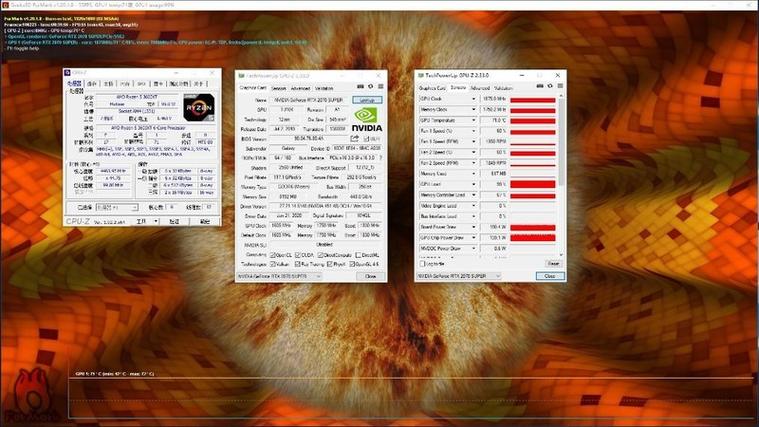Switch to Advanced tab in Sensors window
The width and height of the screenshot is (759, 427).
[x=480, y=87]
